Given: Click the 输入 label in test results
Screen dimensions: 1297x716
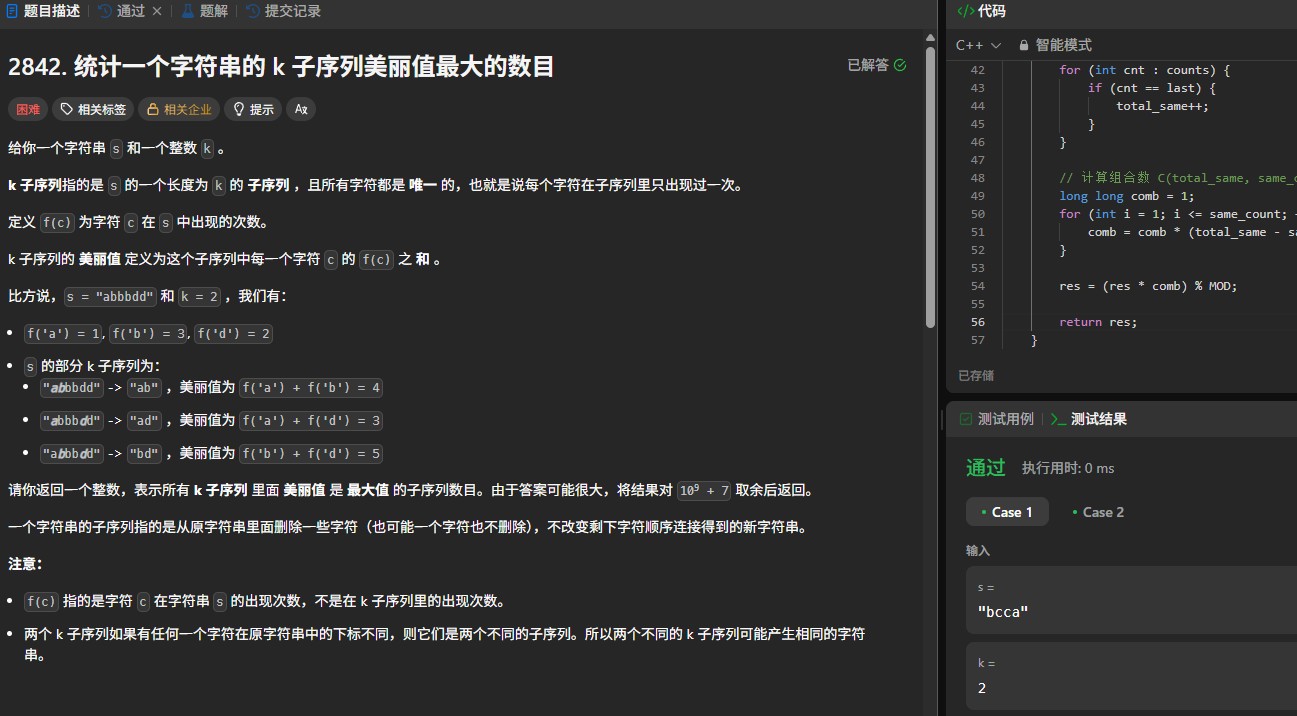Looking at the screenshot, I should pos(978,551).
